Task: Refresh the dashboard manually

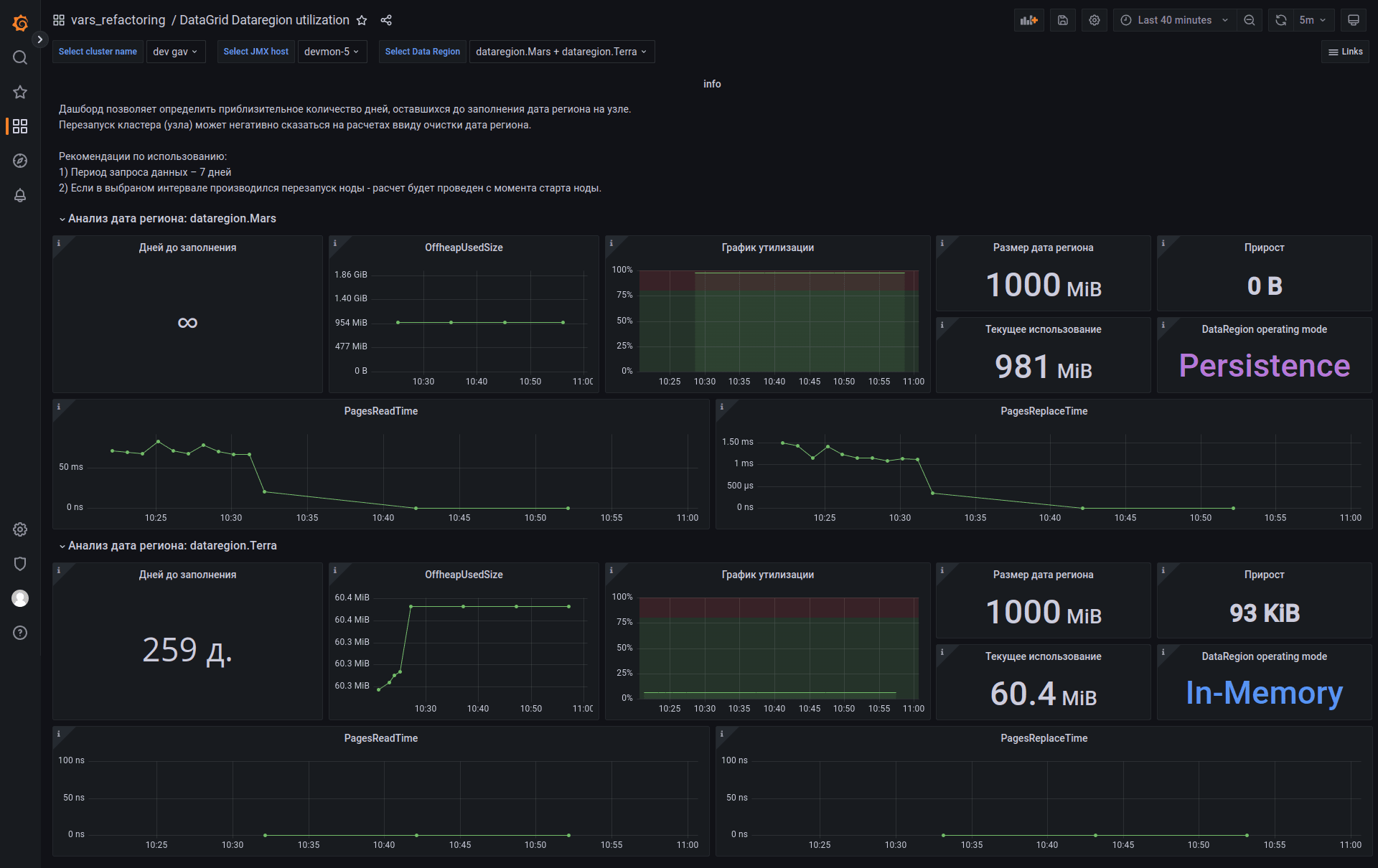Action: [1280, 20]
